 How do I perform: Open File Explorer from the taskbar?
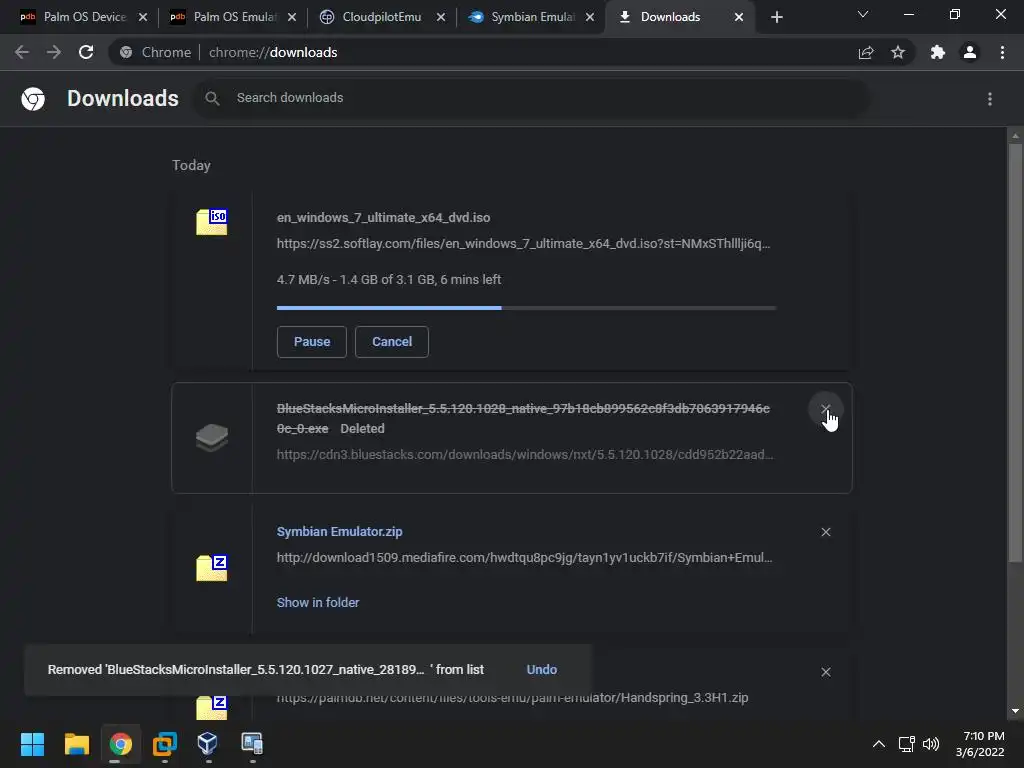click(x=76, y=744)
